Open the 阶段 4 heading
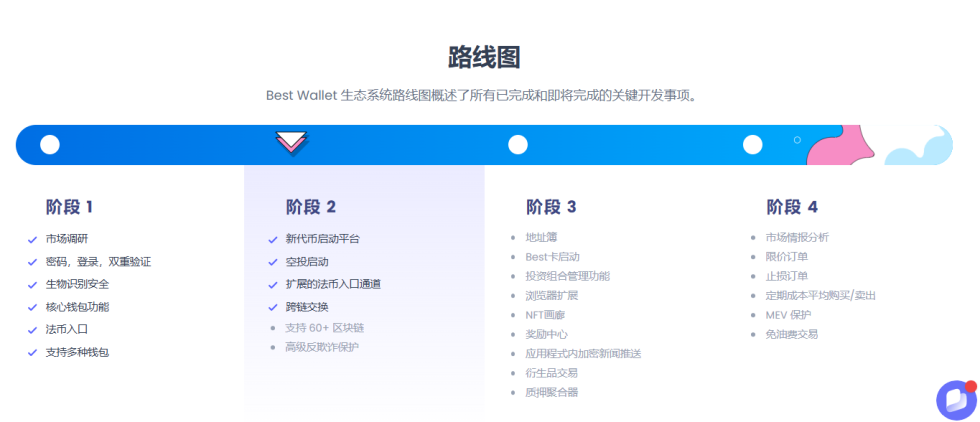The image size is (980, 422). click(x=792, y=207)
